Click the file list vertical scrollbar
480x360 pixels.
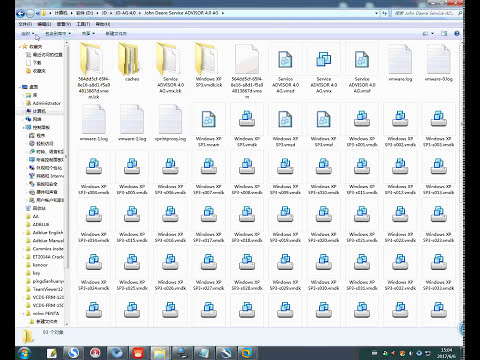point(462,123)
